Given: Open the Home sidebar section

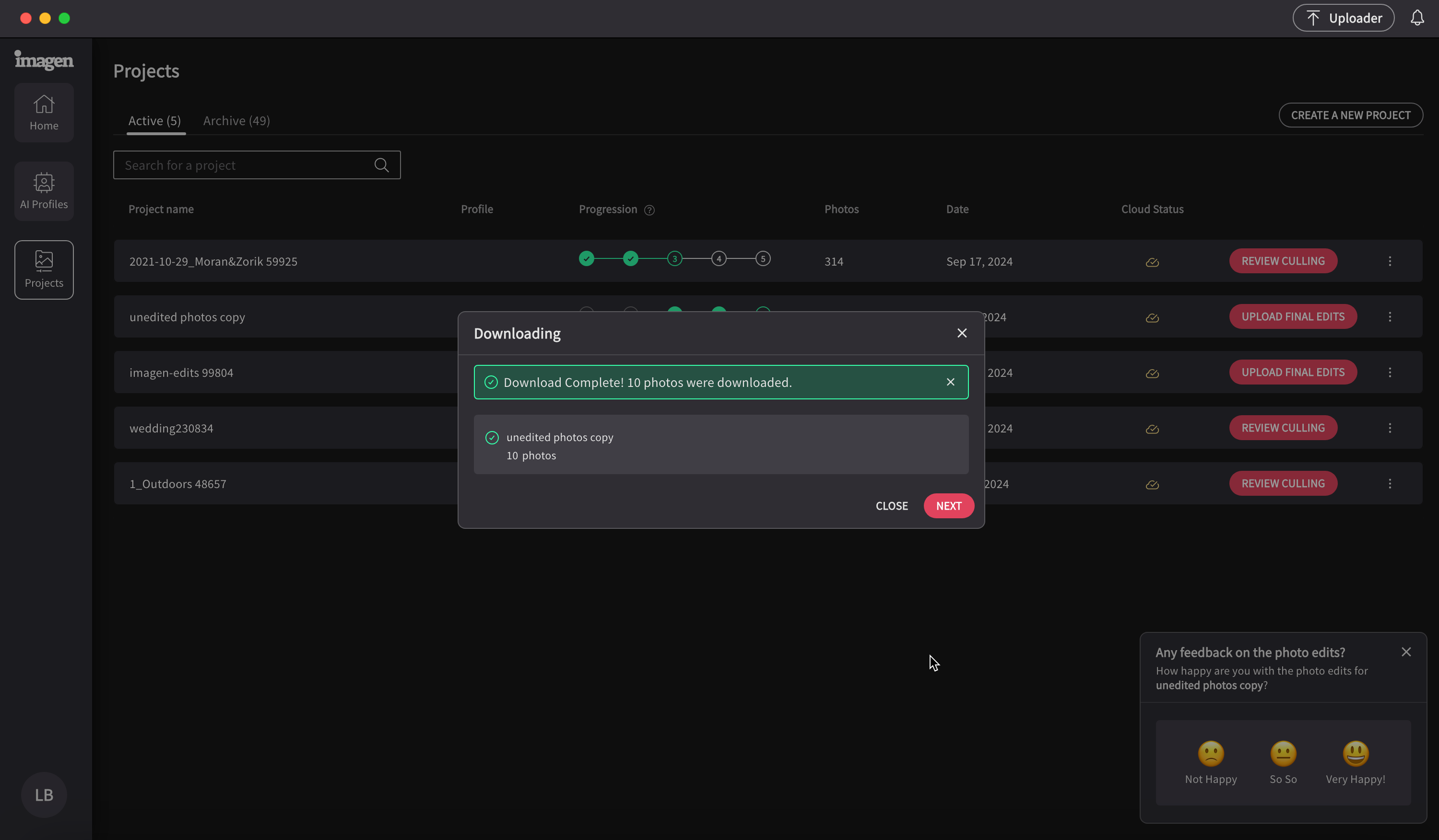Looking at the screenshot, I should (x=44, y=112).
